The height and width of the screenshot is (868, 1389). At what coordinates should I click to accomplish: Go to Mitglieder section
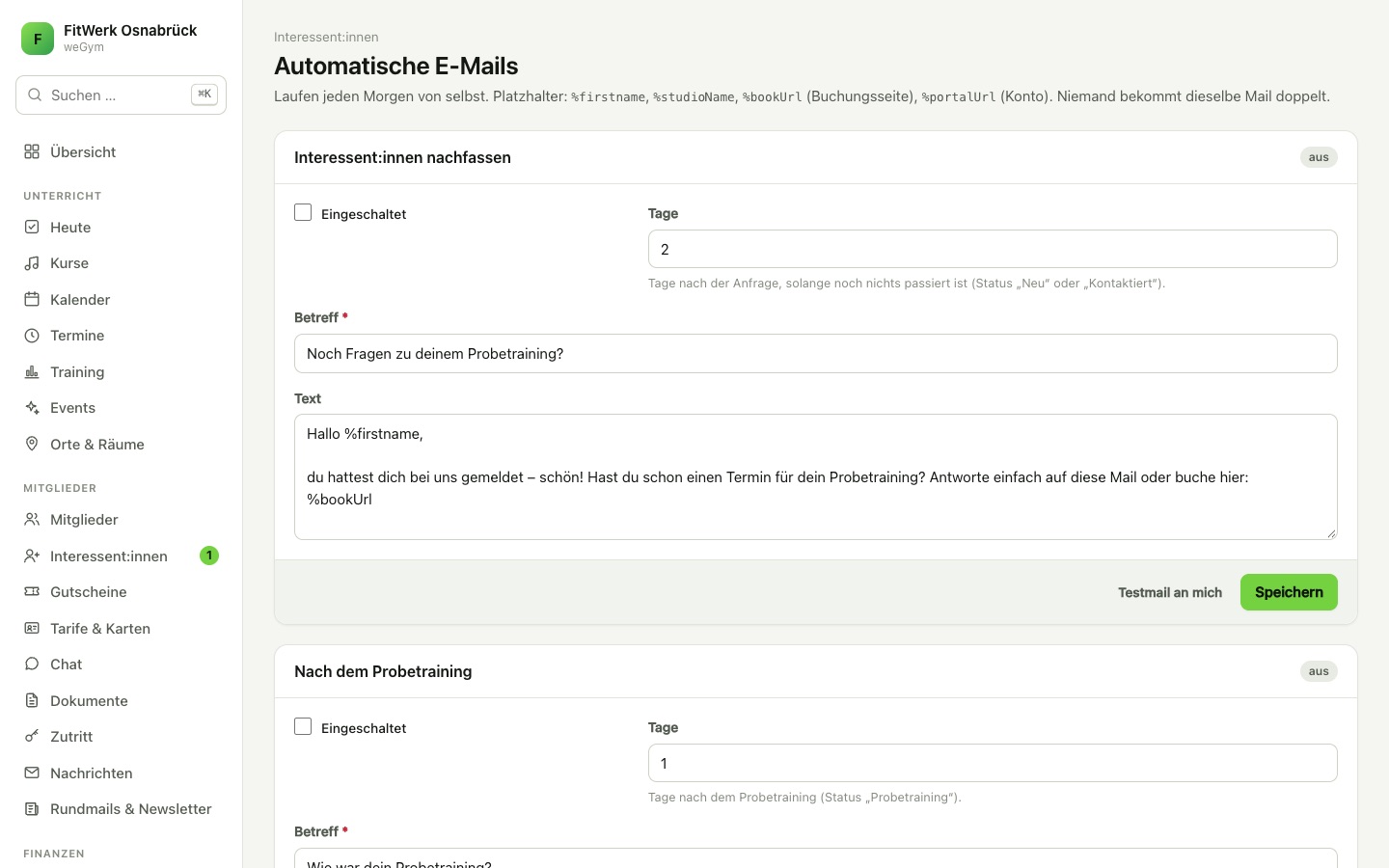point(122,520)
